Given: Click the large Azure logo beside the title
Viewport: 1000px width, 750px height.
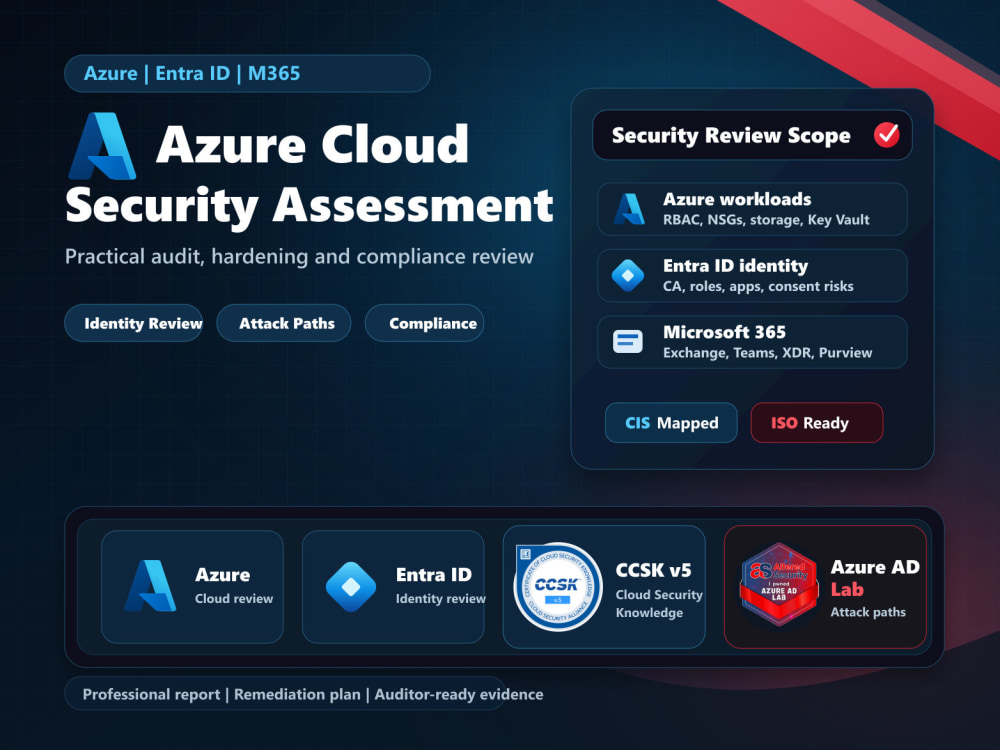Looking at the screenshot, I should point(102,146).
